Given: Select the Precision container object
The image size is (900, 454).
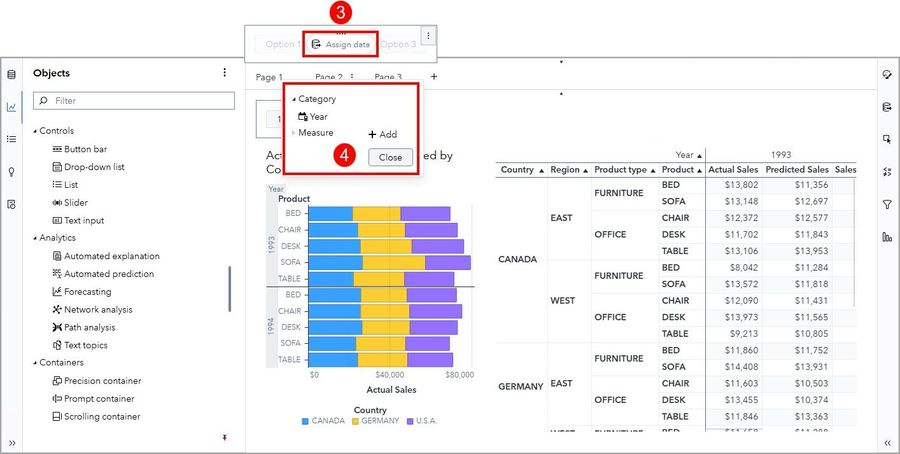Looking at the screenshot, I should tap(97, 381).
